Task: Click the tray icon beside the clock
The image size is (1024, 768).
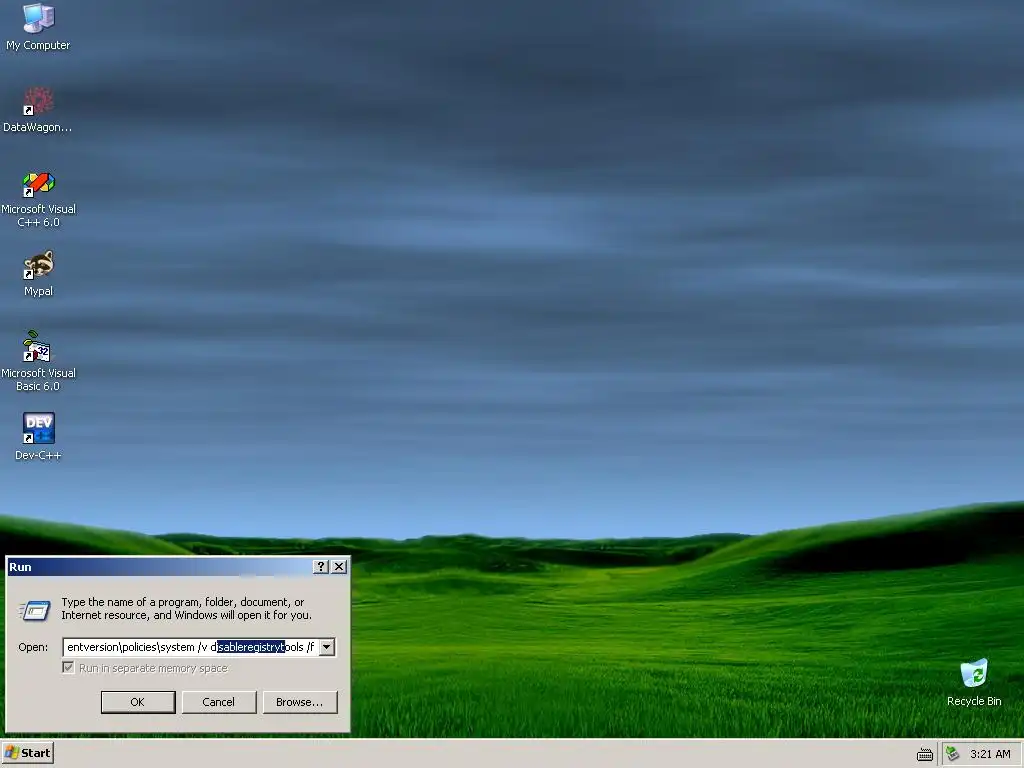Action: [952, 754]
